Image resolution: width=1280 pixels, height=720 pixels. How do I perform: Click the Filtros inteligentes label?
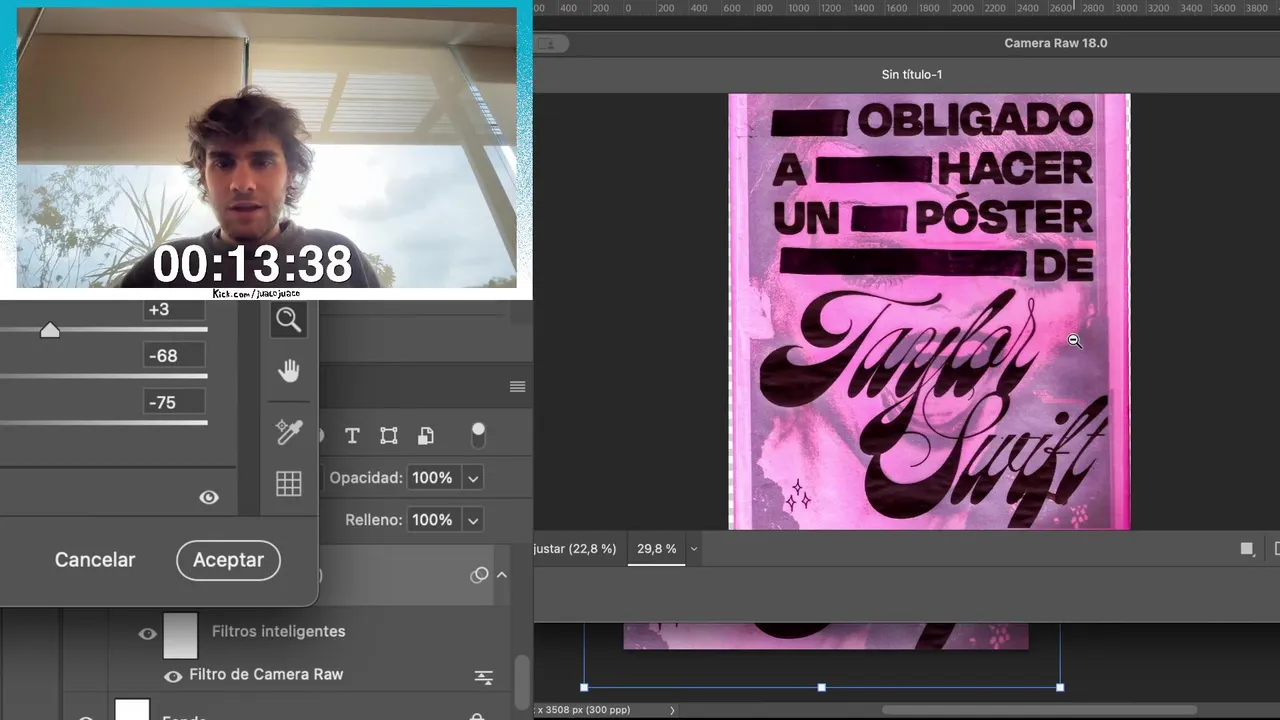tap(279, 632)
